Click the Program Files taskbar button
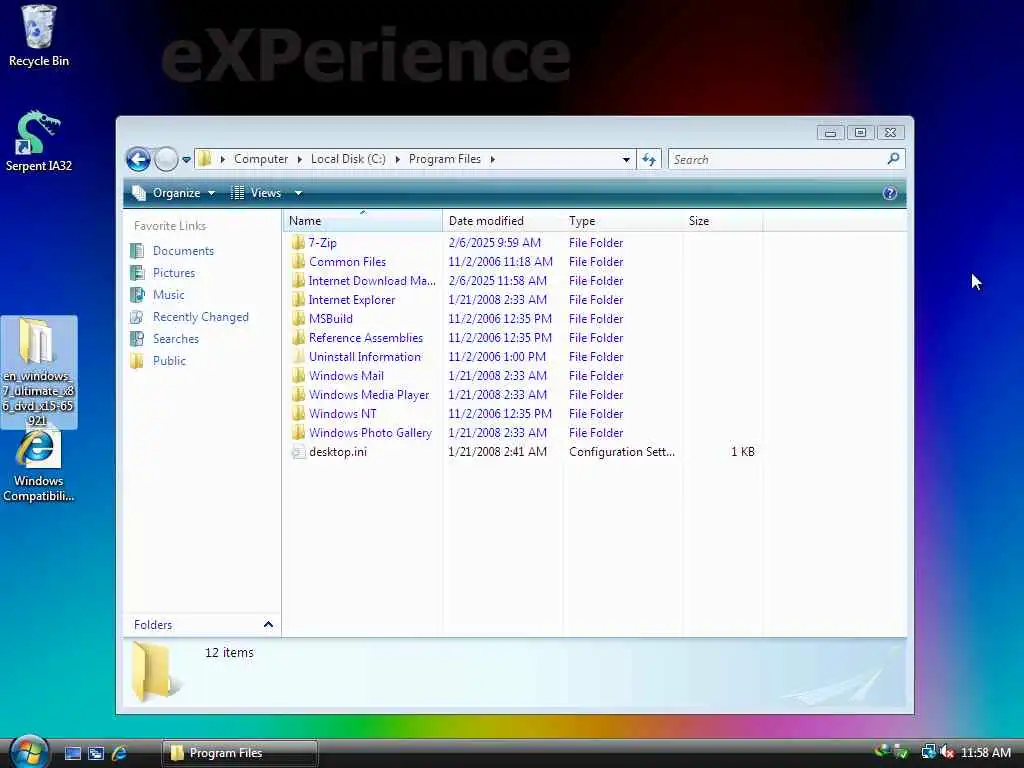 point(240,753)
